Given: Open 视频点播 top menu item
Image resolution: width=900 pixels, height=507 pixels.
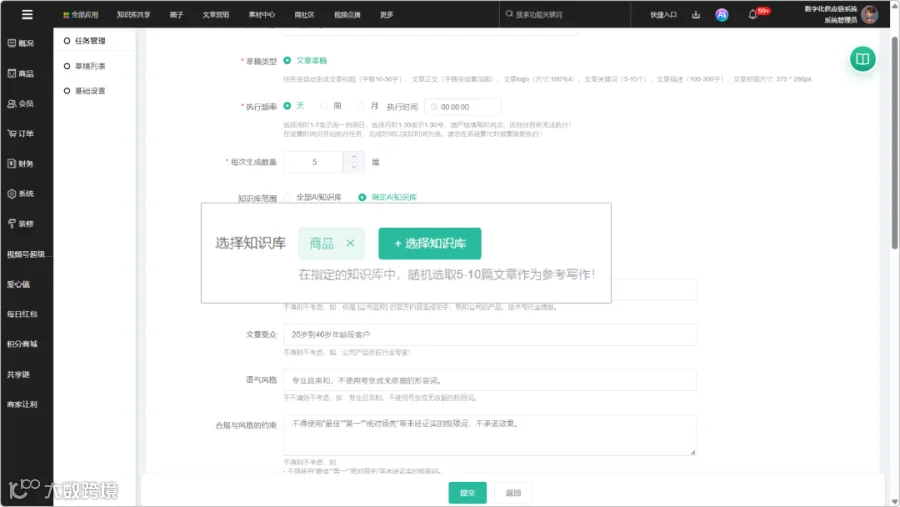Looking at the screenshot, I should 347,15.
